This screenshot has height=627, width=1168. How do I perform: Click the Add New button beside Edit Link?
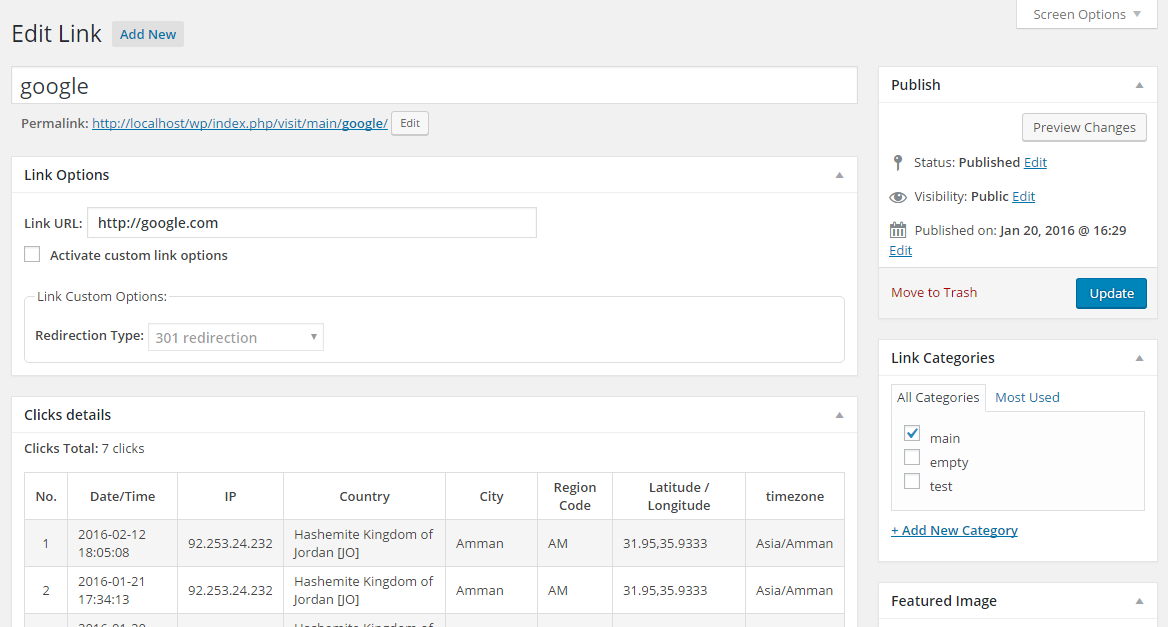pyautogui.click(x=148, y=34)
